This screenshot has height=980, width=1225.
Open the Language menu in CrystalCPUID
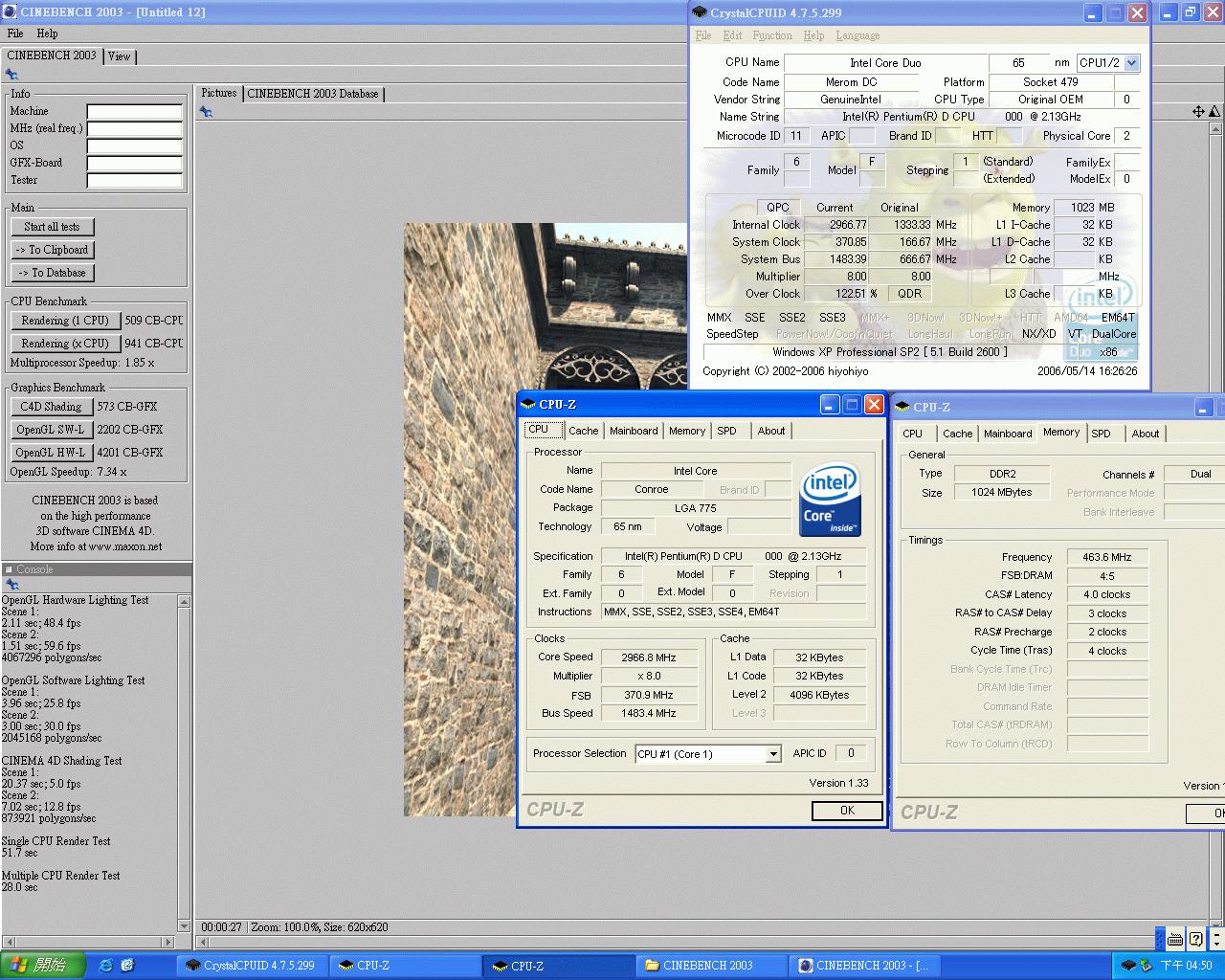coord(857,35)
